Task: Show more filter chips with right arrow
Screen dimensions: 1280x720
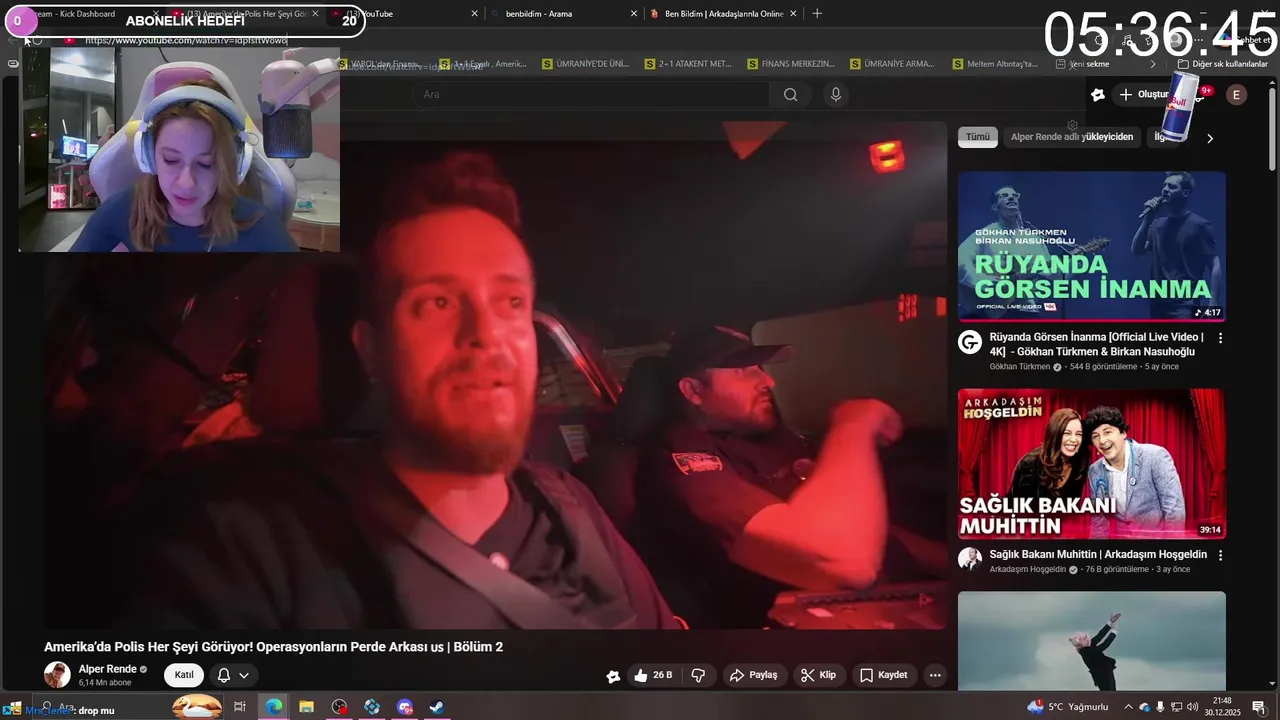Action: (1210, 138)
